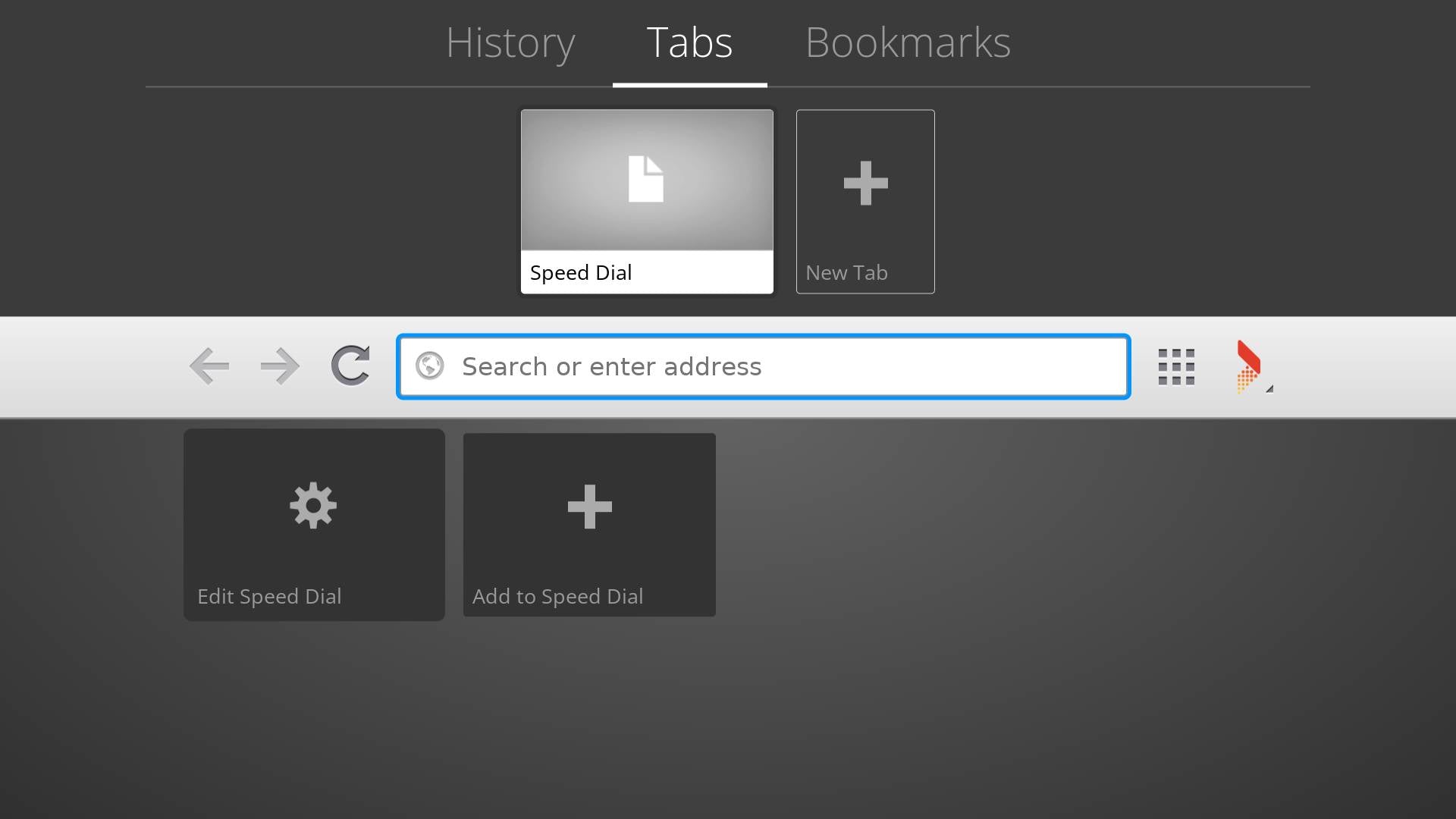This screenshot has width=1456, height=819.
Task: Click the plus icon inside the New Tab tile
Action: [x=864, y=182]
